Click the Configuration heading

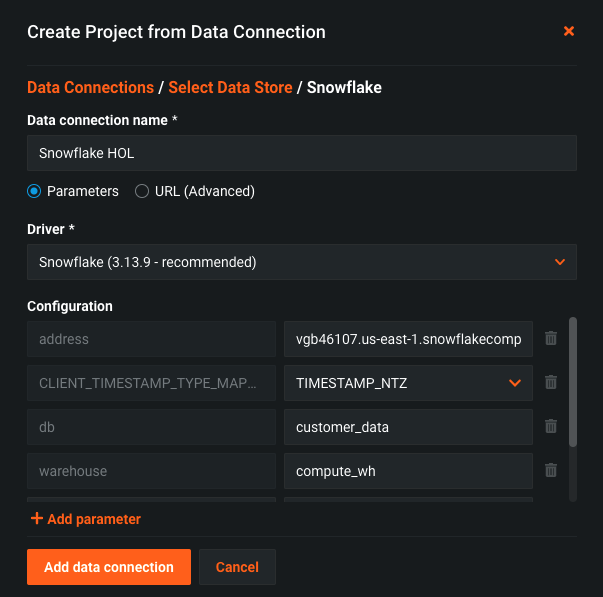pyautogui.click(x=70, y=306)
